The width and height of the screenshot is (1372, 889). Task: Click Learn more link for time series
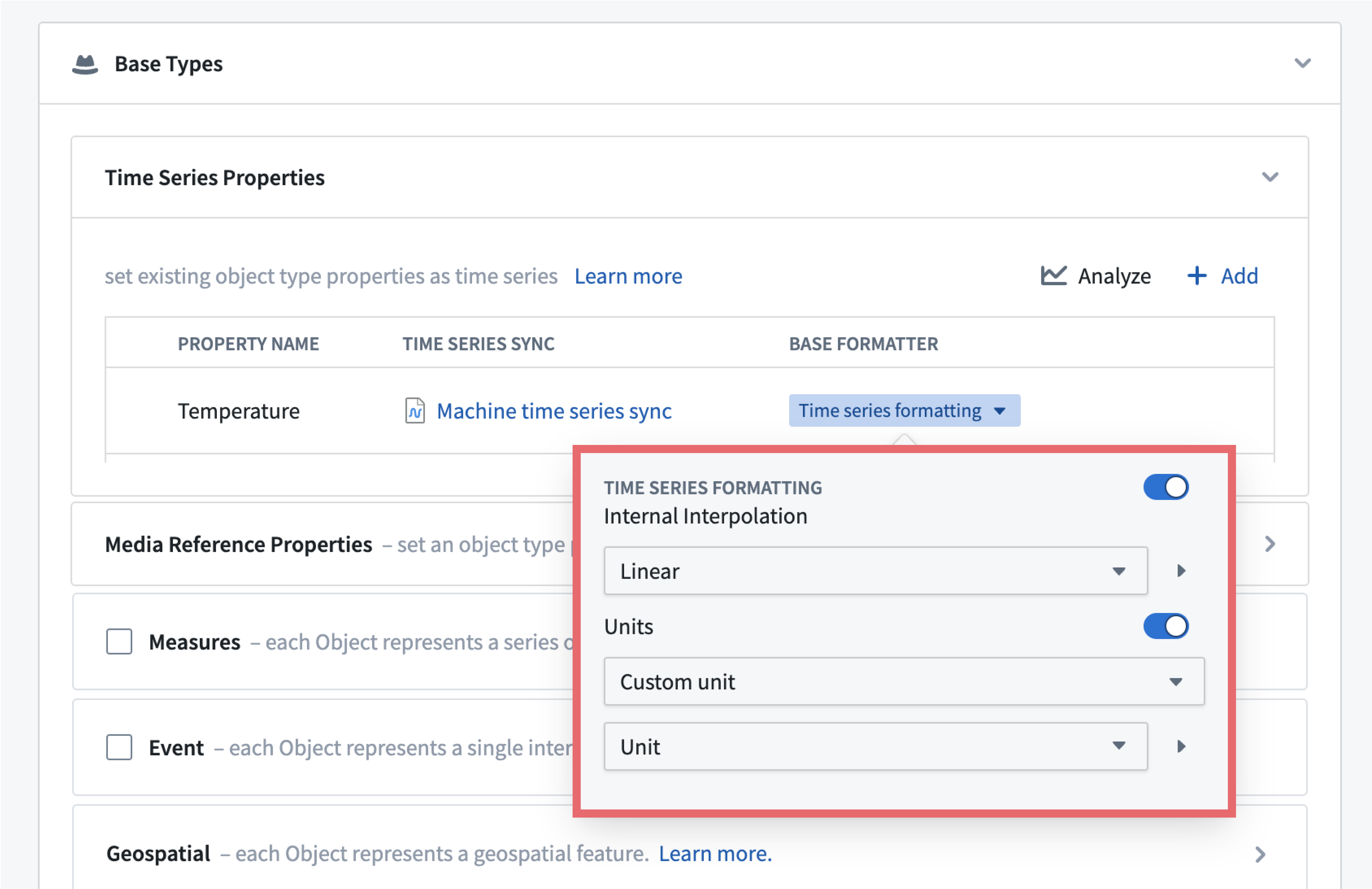point(628,276)
